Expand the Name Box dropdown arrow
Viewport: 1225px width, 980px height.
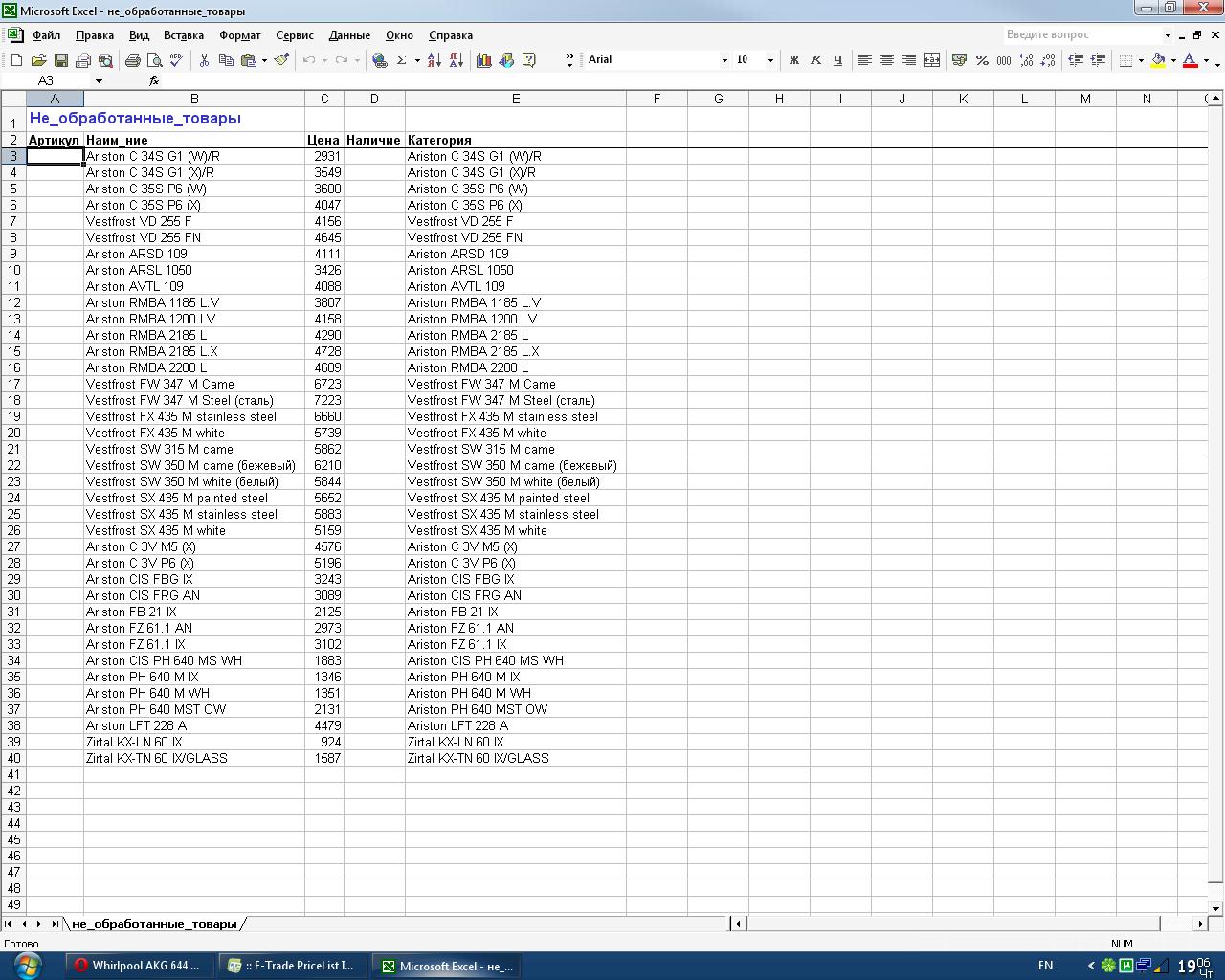99,81
